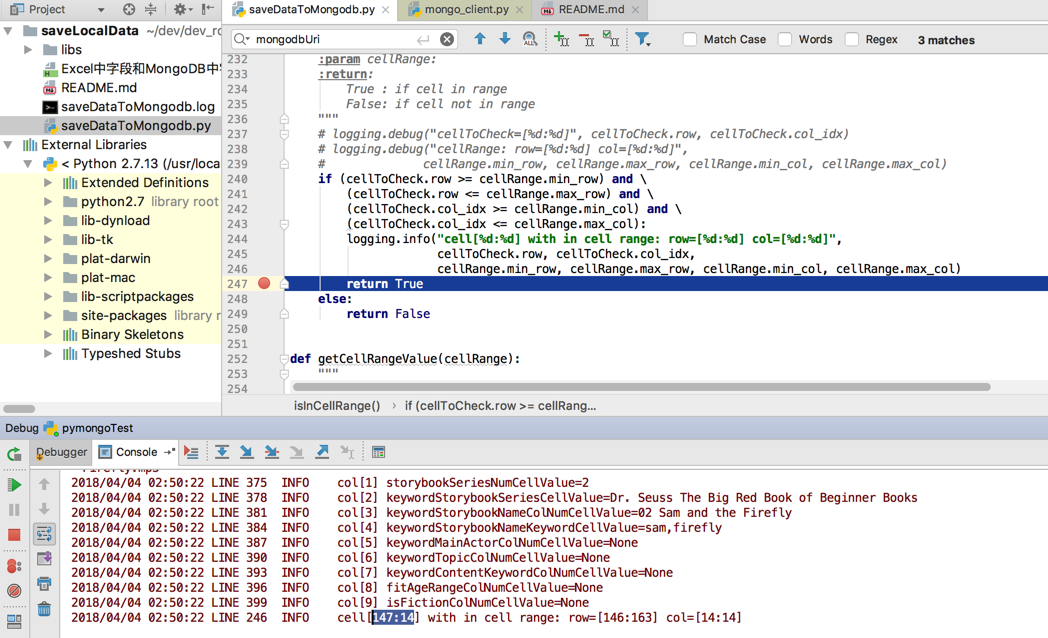
Task: Open the search filter funnel icon
Action: coord(642,39)
